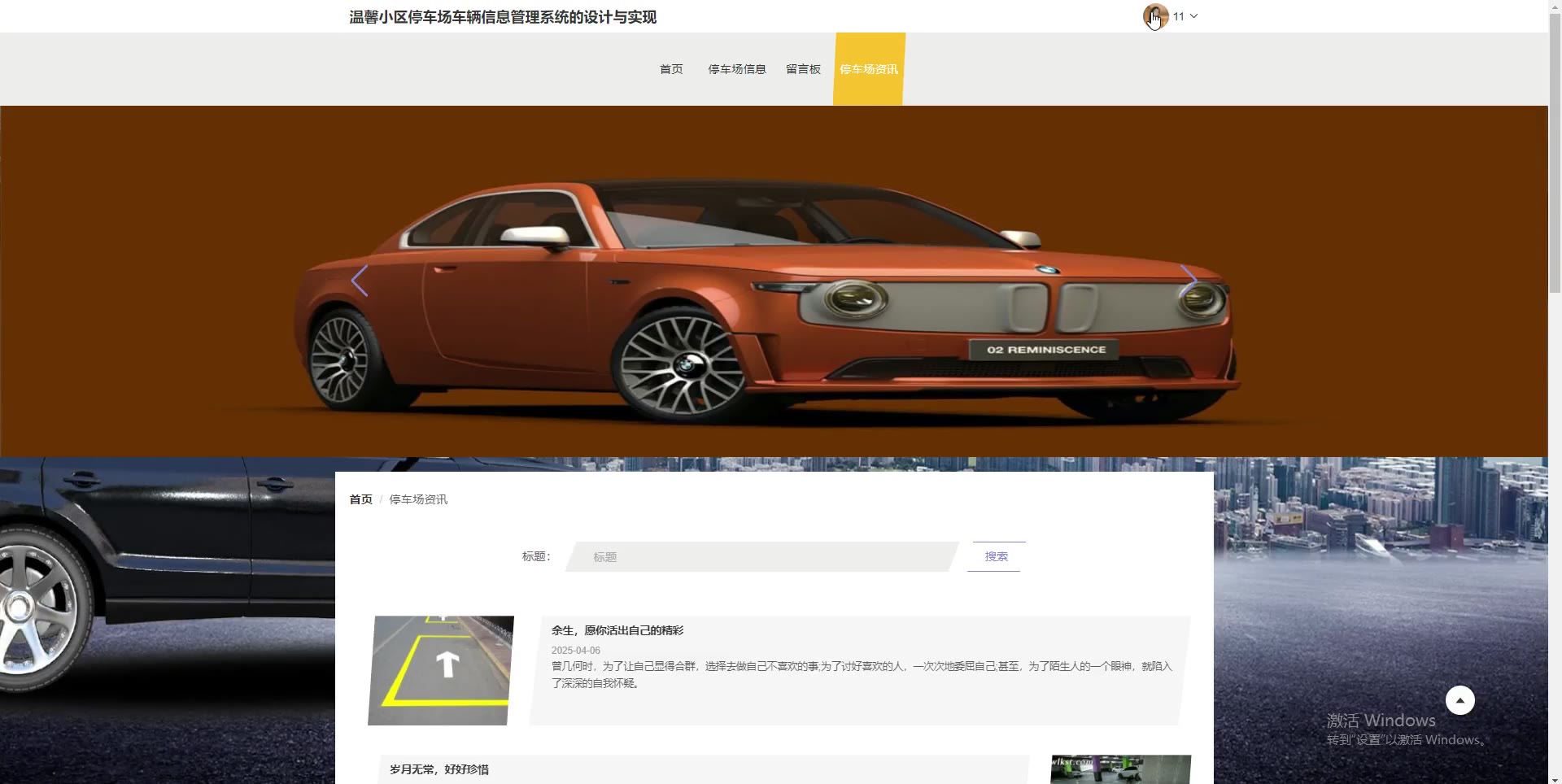The height and width of the screenshot is (784, 1562).
Task: Show the previous carousel slide
Action: coord(360,281)
